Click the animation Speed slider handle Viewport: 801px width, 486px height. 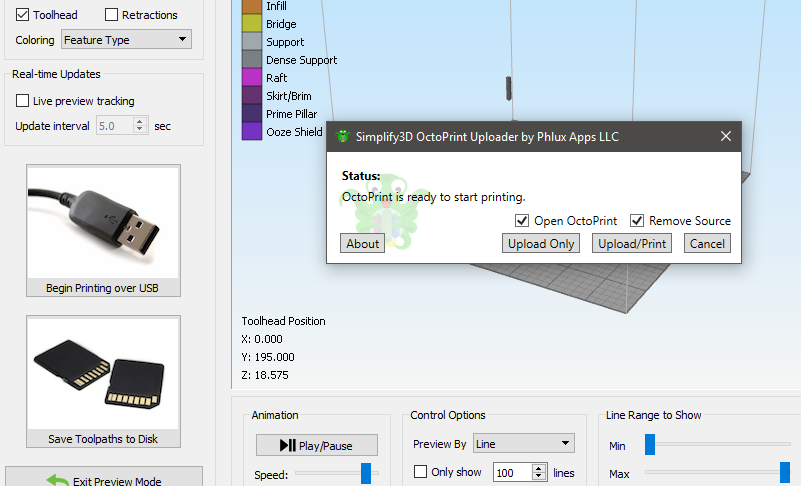366,473
